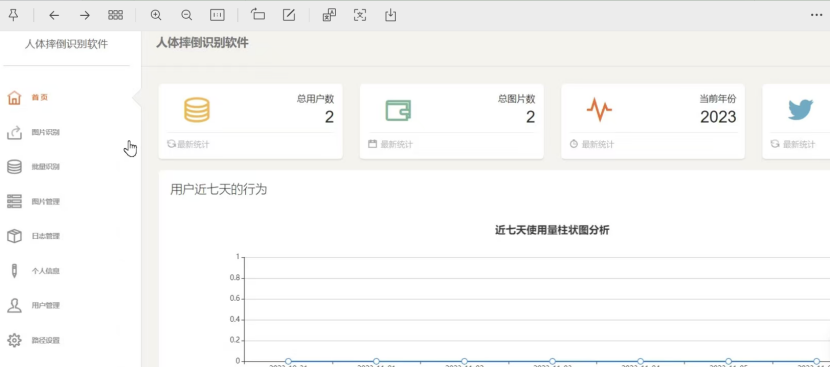The image size is (831, 367).
Task: Click the green wallet icon on 总图片数 card
Action: tap(398, 110)
